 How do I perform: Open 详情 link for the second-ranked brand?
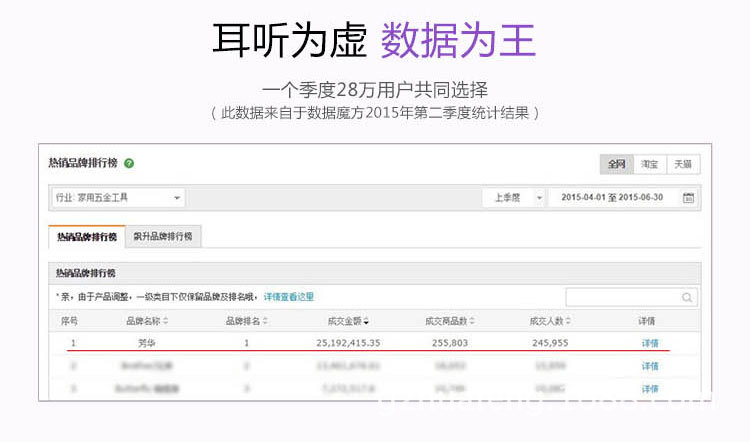(649, 366)
